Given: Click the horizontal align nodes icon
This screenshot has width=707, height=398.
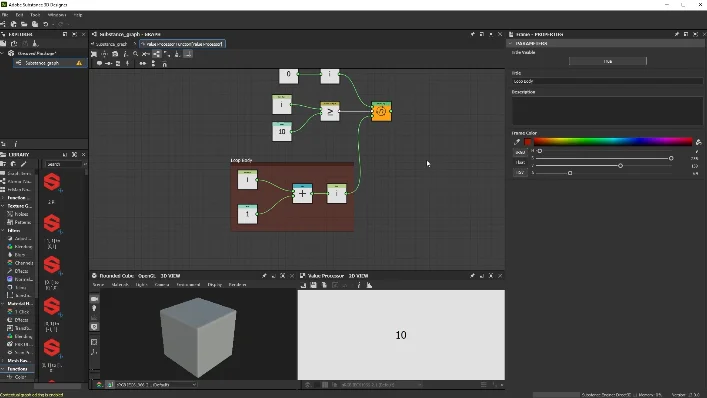Looking at the screenshot, I should (x=142, y=64).
